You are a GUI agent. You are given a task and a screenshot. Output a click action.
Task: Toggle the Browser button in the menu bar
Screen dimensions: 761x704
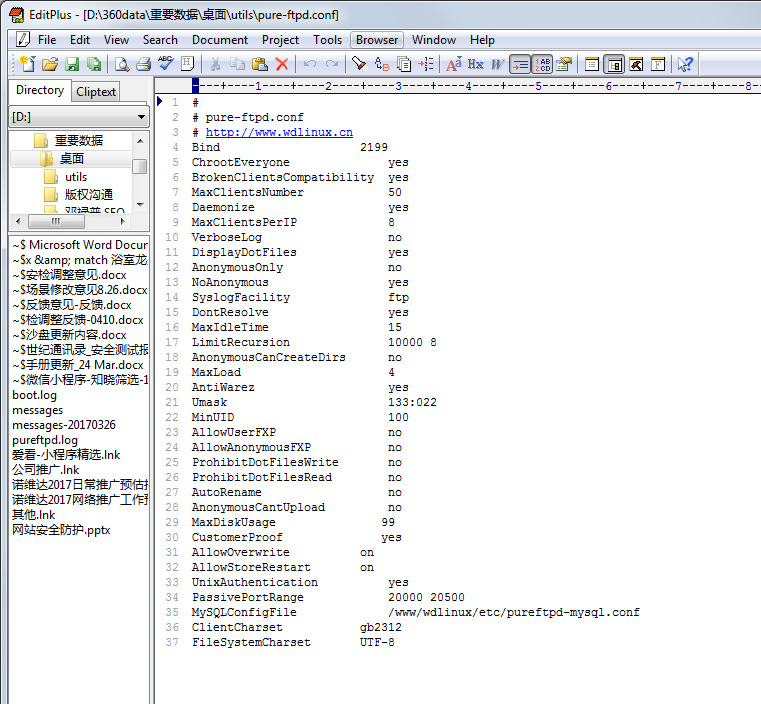pos(377,40)
